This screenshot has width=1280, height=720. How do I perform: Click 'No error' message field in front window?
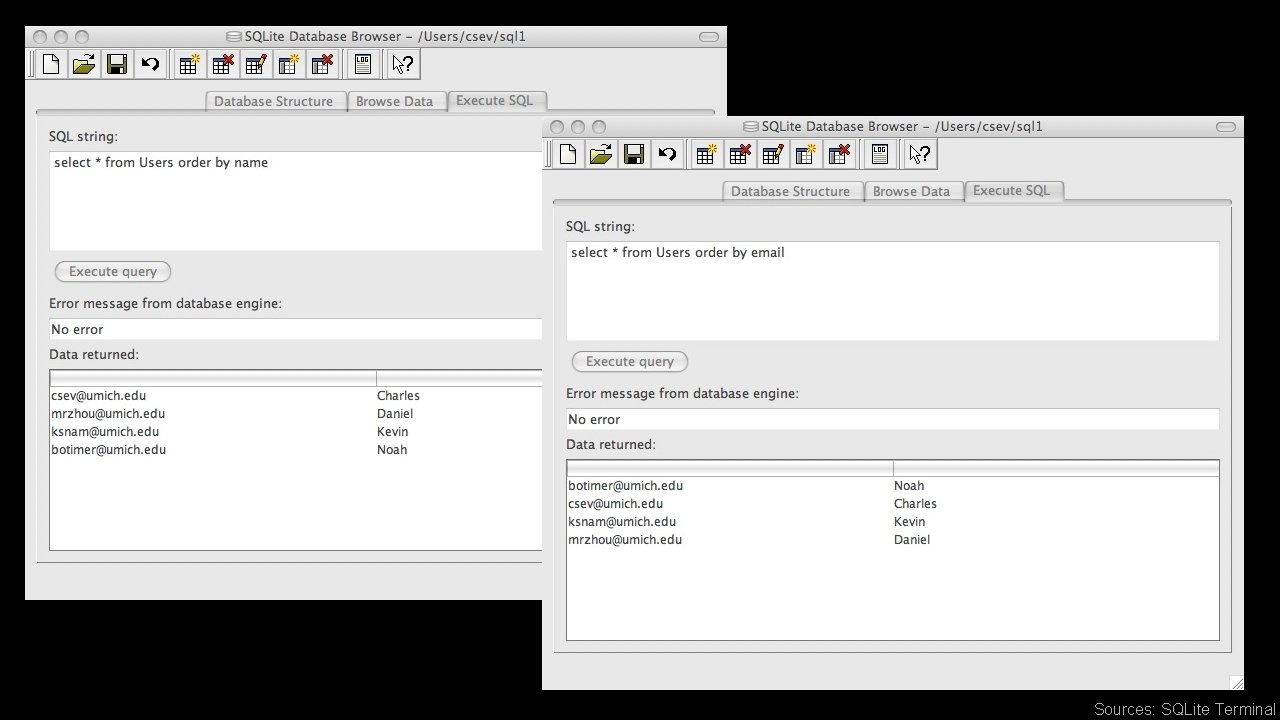click(x=892, y=419)
